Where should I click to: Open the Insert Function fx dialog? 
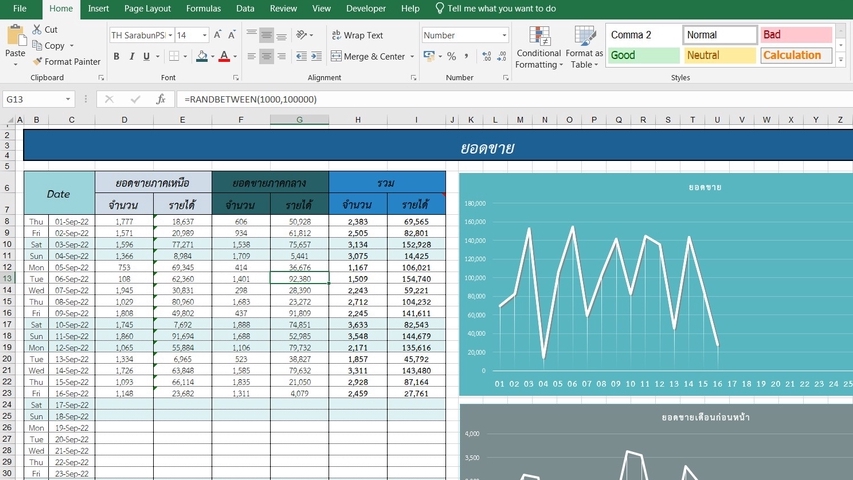pyautogui.click(x=160, y=99)
